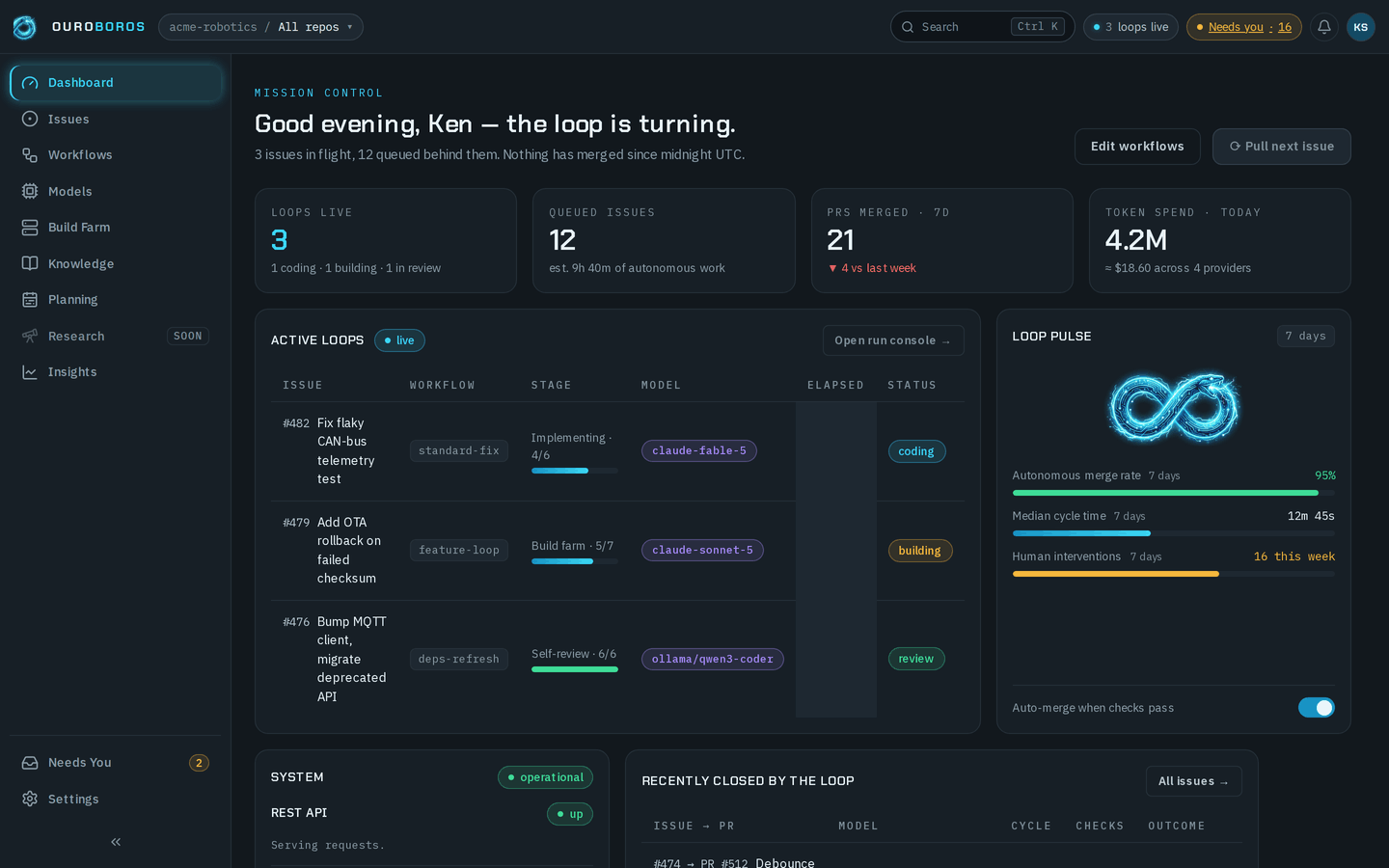This screenshot has height=868, width=1389.
Task: Collapse the sidebar with double chevron
Action: 116,842
